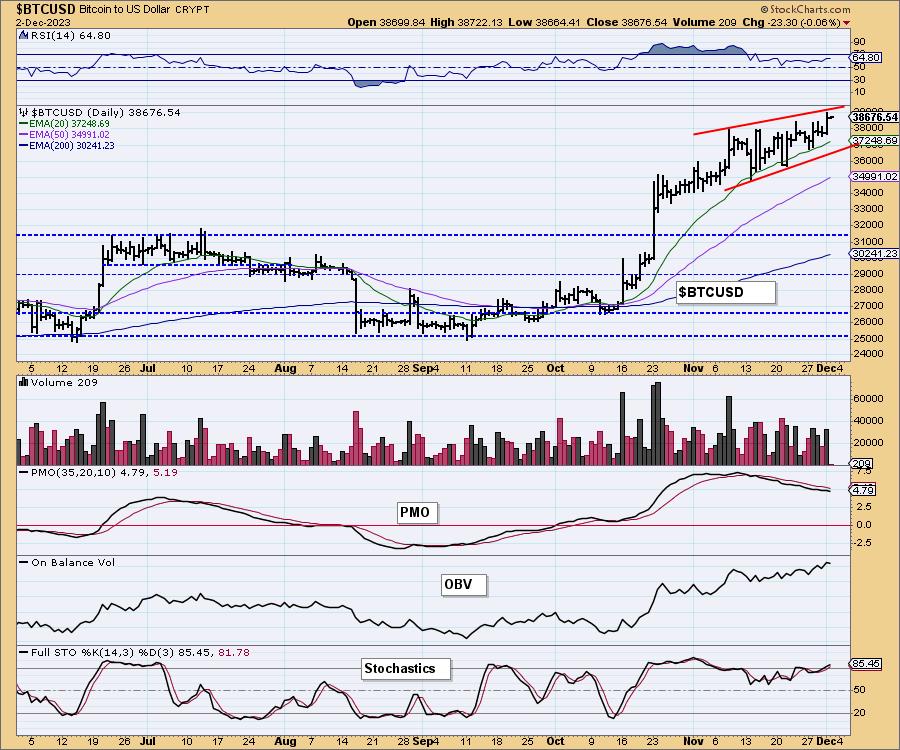This screenshot has height=750, width=900.
Task: Click the $BTCUSD ticker title at top left
Action: tap(46, 9)
